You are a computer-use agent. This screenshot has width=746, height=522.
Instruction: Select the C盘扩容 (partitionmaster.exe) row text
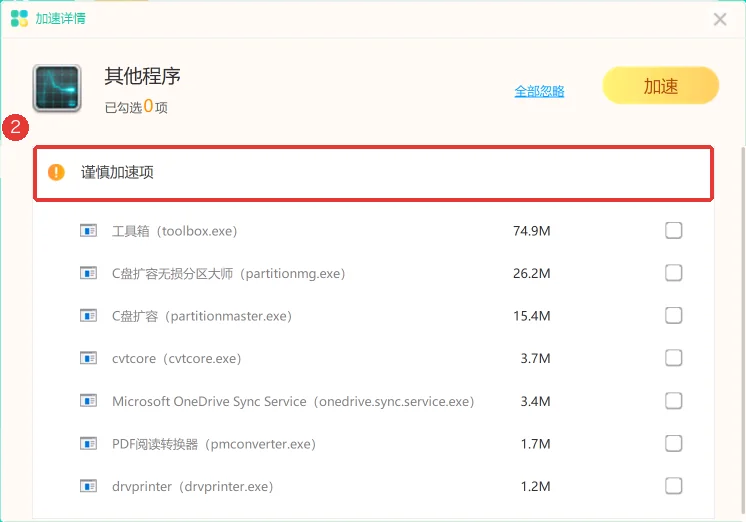(202, 316)
